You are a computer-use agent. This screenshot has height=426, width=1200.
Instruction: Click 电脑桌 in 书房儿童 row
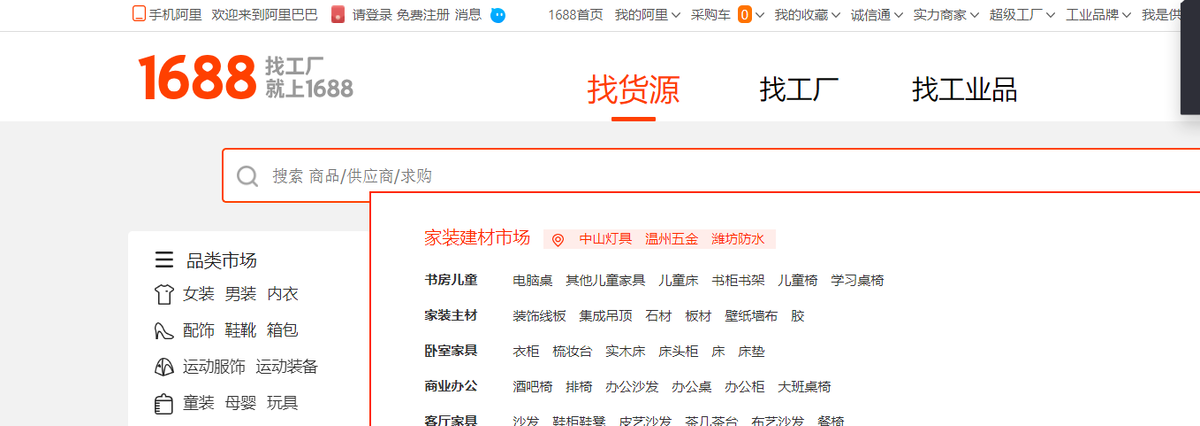tap(533, 281)
